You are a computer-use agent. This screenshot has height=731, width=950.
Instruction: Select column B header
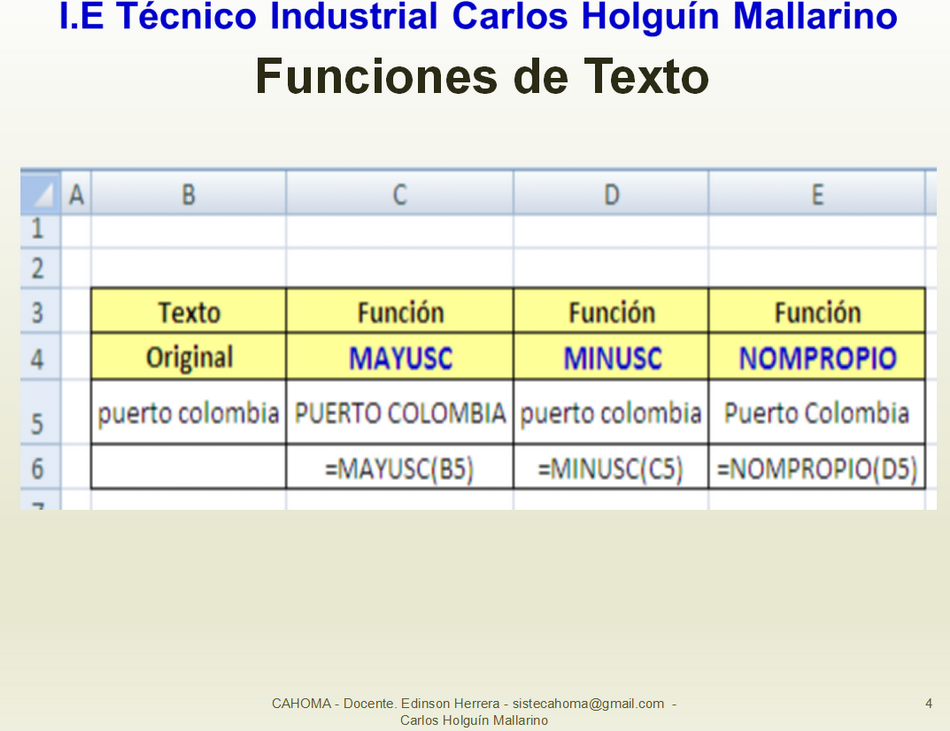tap(188, 194)
